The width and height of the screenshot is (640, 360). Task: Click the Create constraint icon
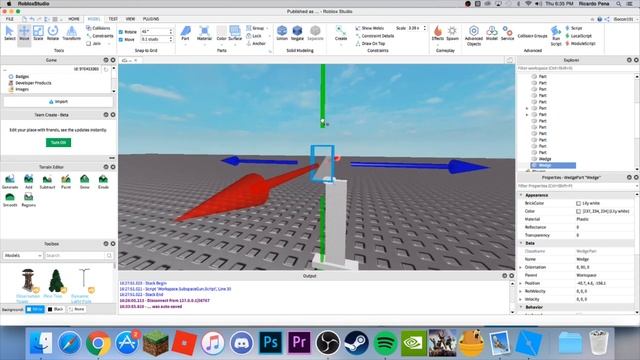[341, 33]
